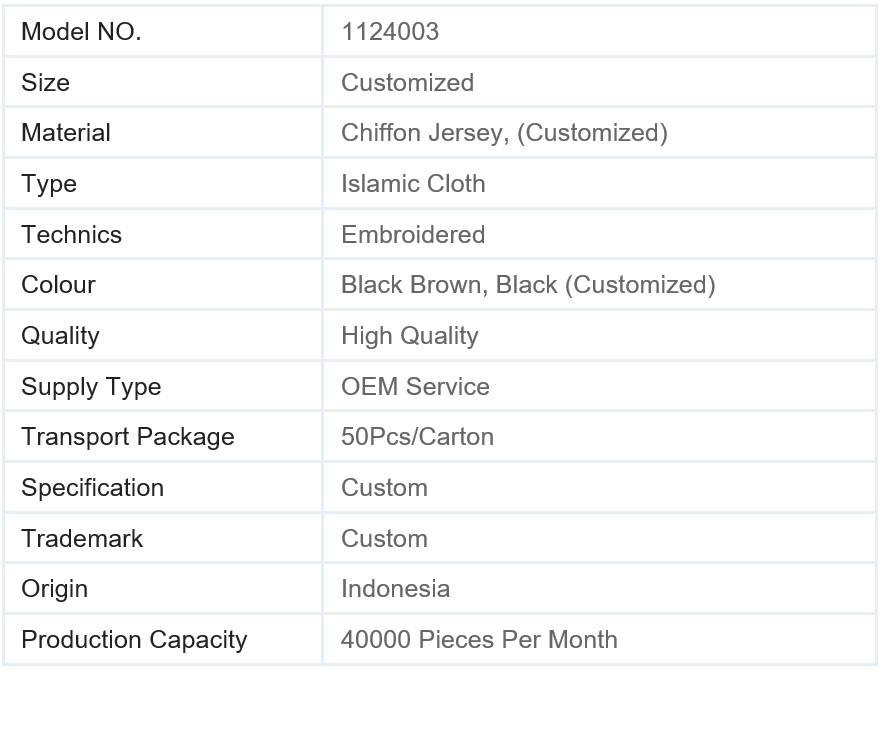
Task: Select the Indonesia origin value
Action: point(395,589)
